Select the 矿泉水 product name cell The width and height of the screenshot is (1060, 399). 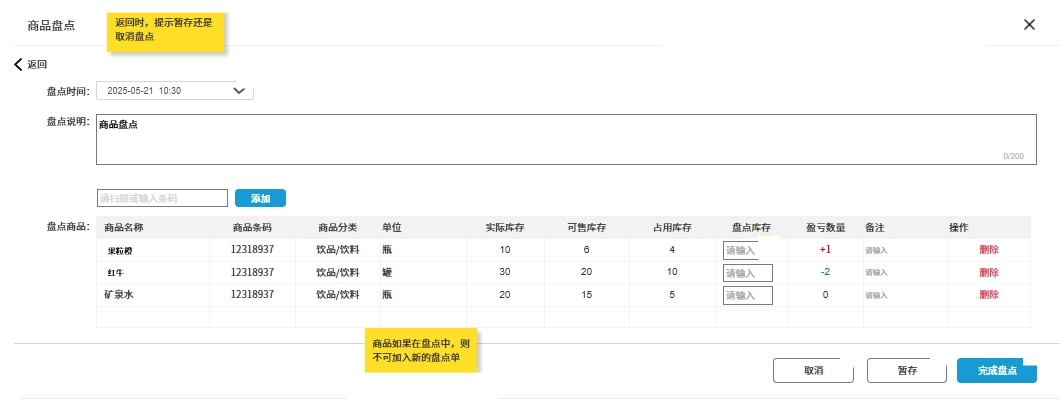point(118,295)
